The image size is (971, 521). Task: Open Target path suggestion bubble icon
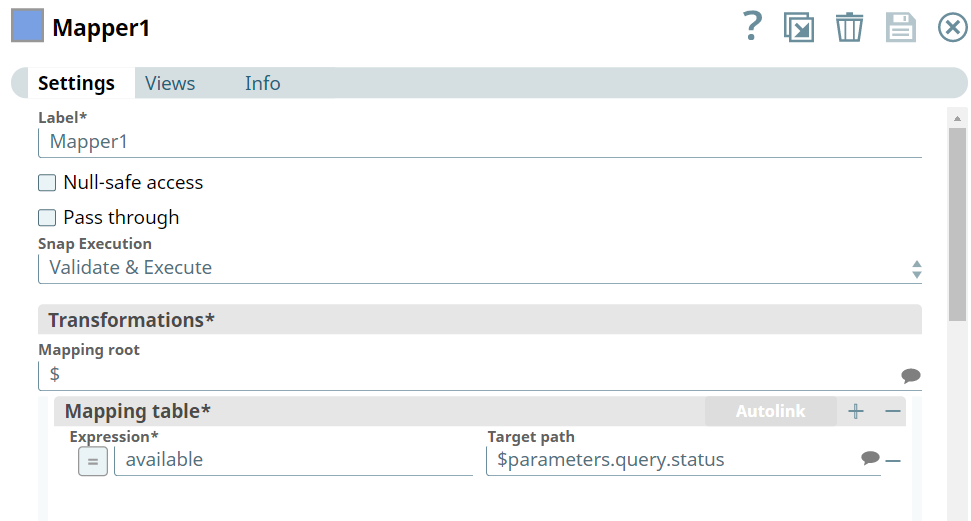870,458
